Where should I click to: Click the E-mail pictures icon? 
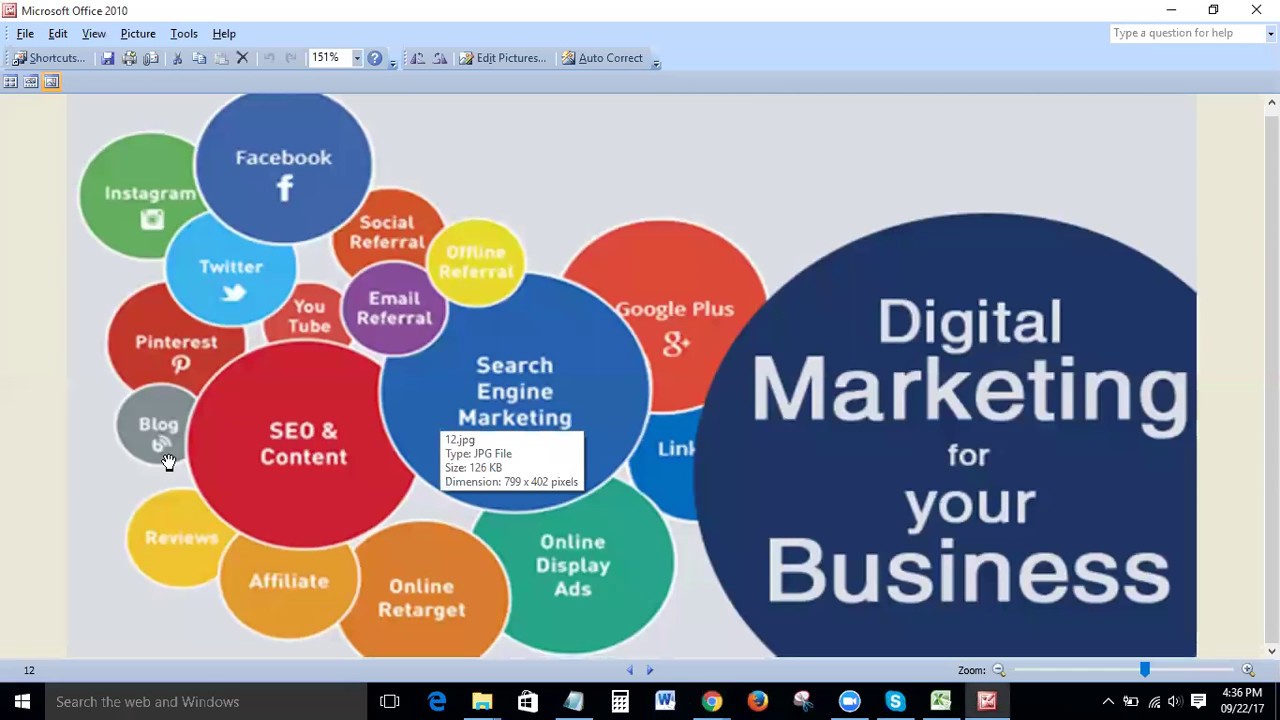[x=151, y=58]
